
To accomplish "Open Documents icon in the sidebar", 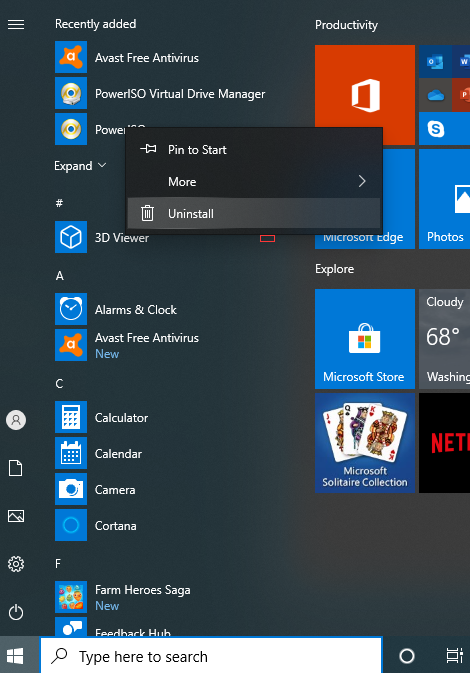I will coord(16,468).
